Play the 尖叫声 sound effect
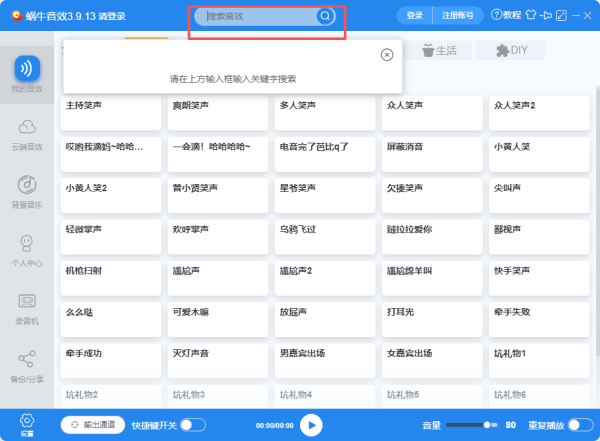The image size is (600, 441). [539, 196]
